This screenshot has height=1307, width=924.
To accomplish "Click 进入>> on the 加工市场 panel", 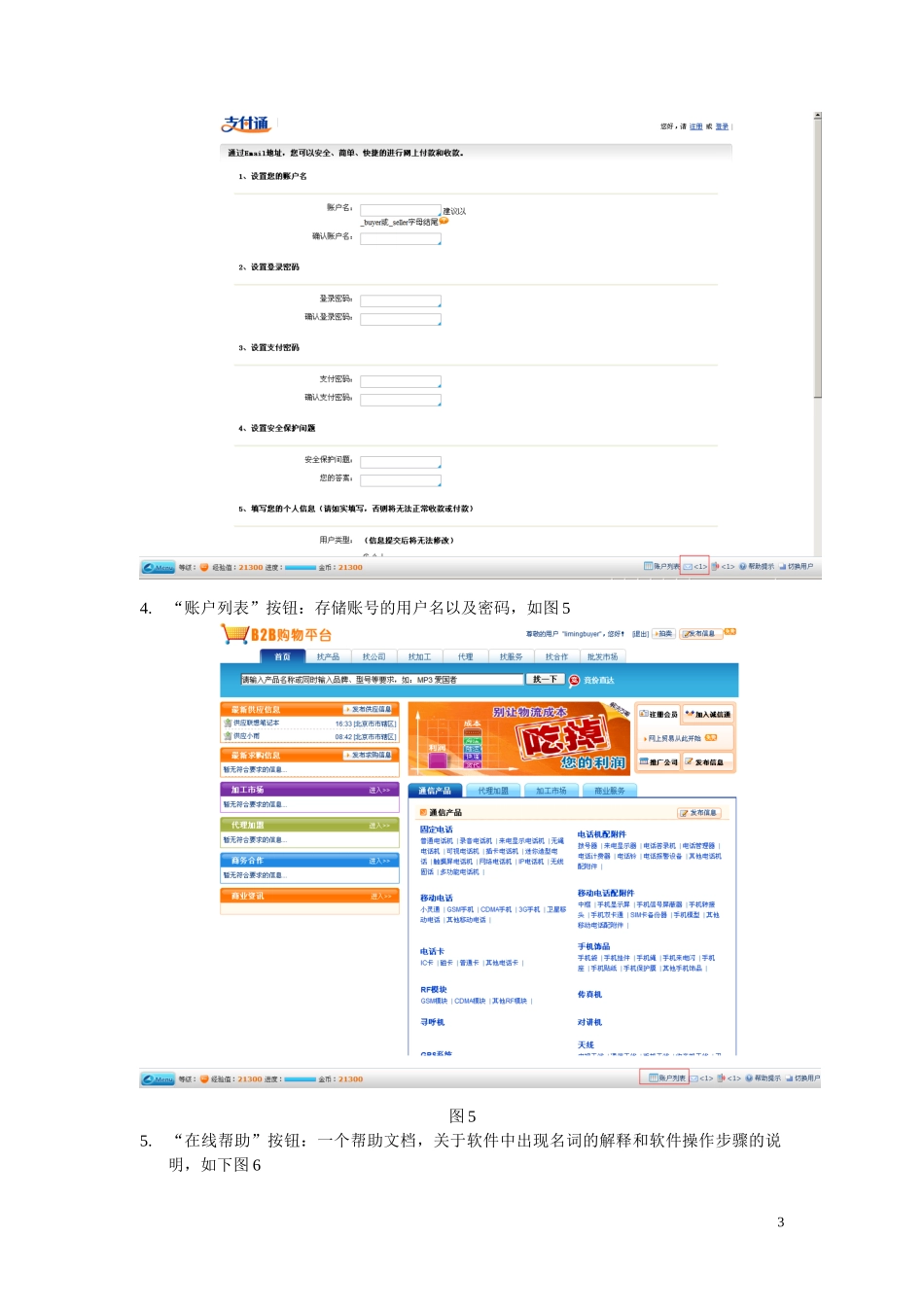I will [379, 791].
